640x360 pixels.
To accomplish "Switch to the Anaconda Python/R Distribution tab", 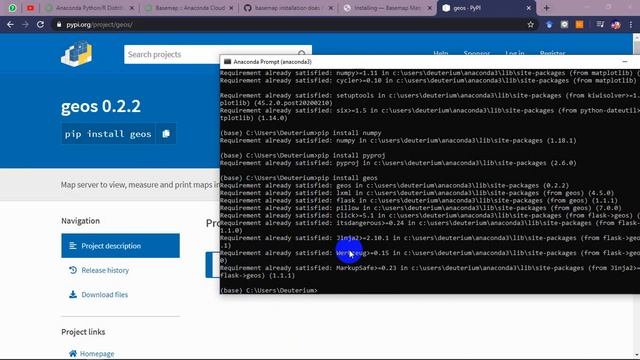I will click(x=90, y=8).
